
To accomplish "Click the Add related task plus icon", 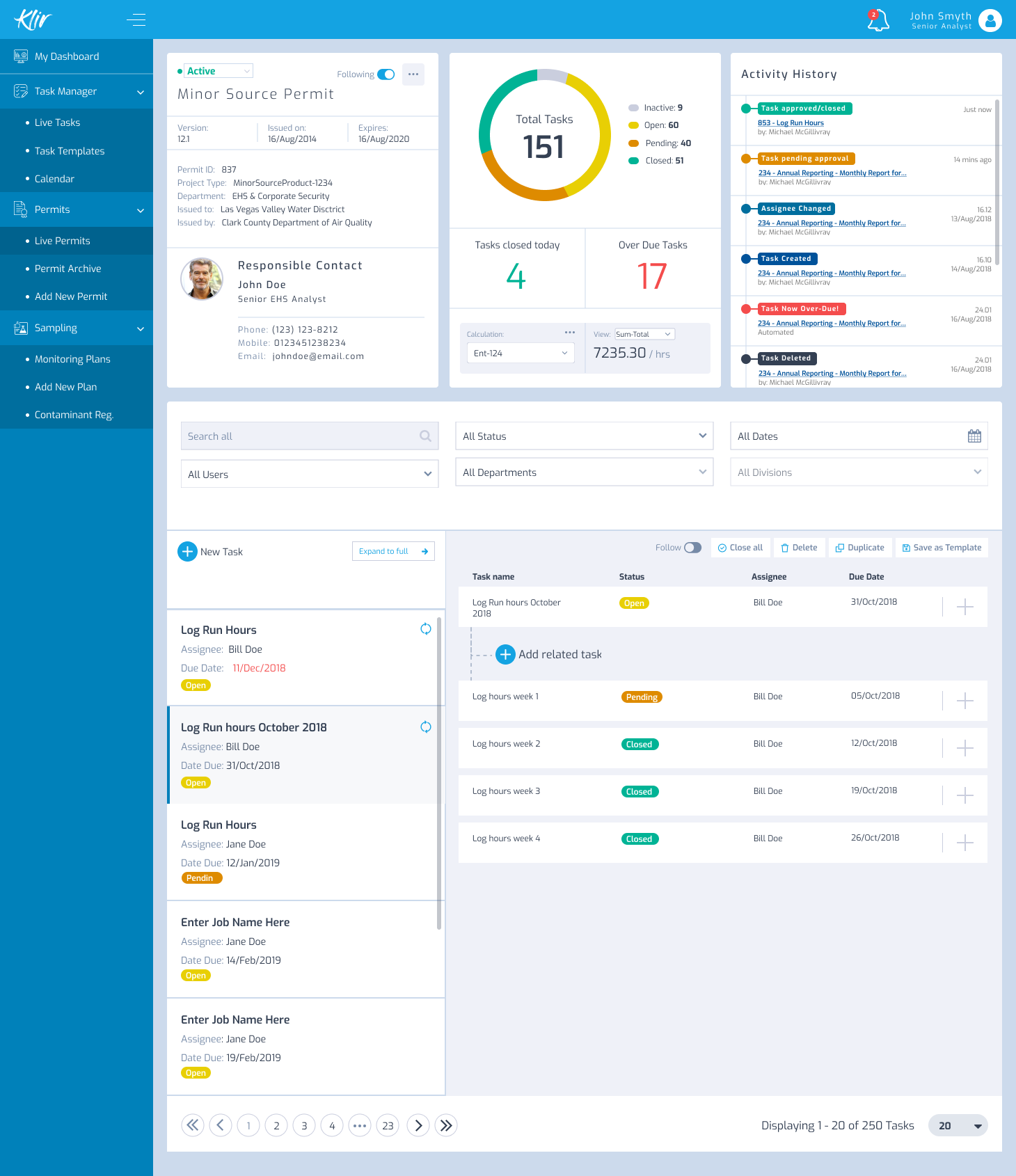I will pos(505,654).
